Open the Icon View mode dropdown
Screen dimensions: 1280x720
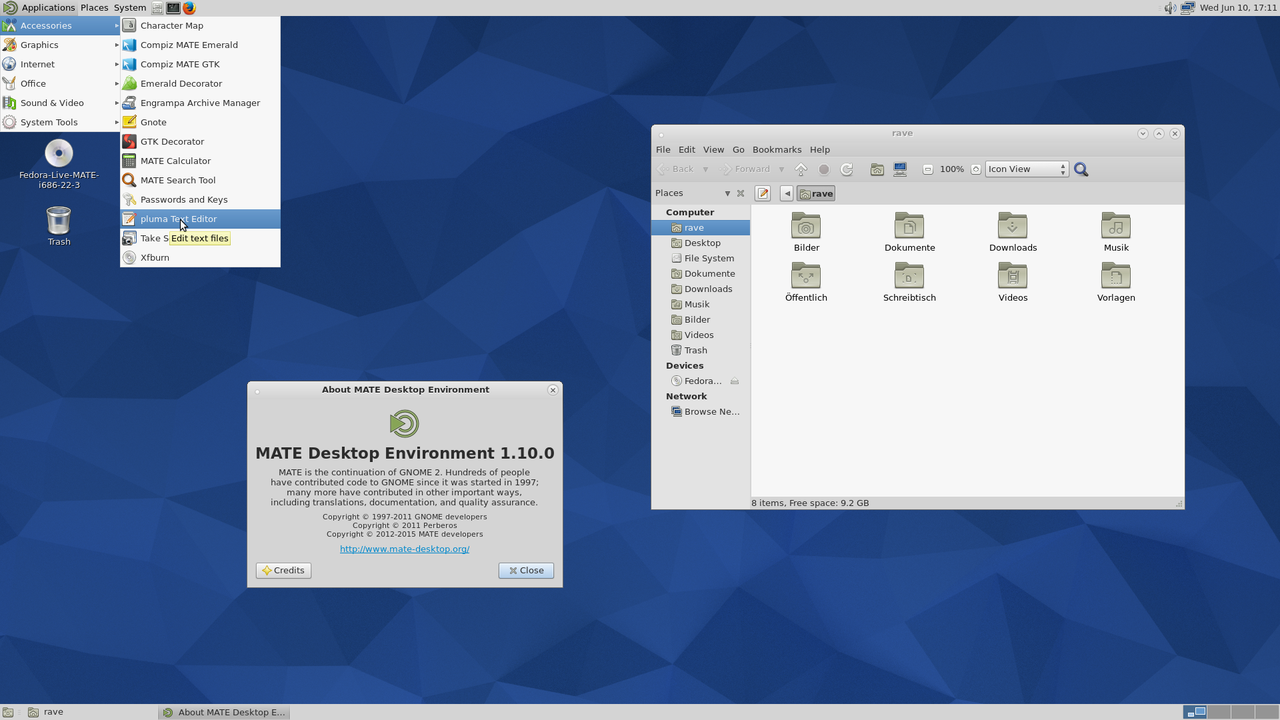click(x=1027, y=170)
